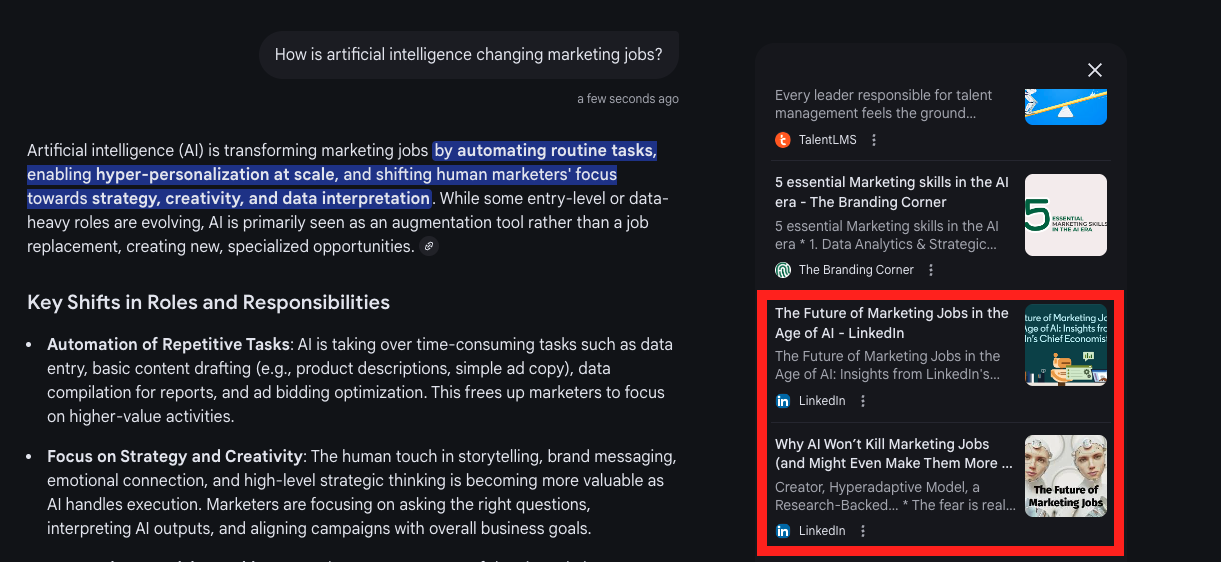Open the '5 essential Marketing skills in the AI era' article
The height and width of the screenshot is (562, 1221).
click(892, 192)
